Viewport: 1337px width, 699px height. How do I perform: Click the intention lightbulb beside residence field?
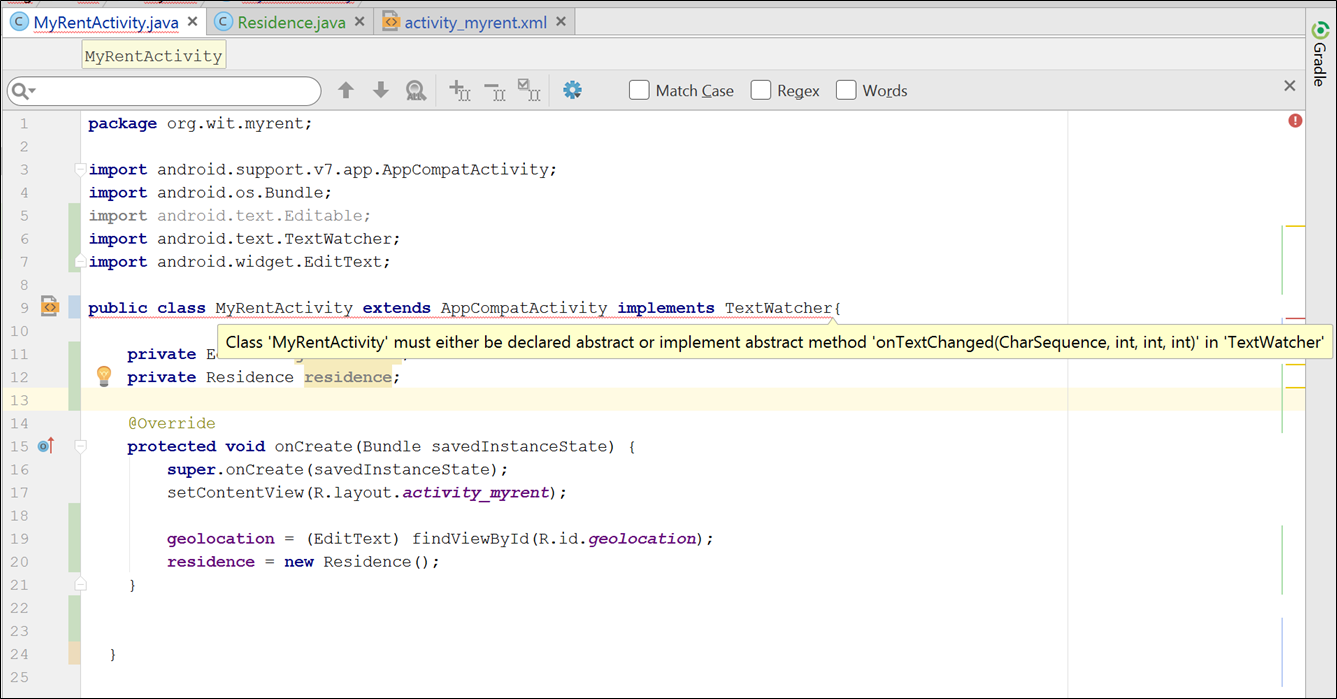click(104, 376)
